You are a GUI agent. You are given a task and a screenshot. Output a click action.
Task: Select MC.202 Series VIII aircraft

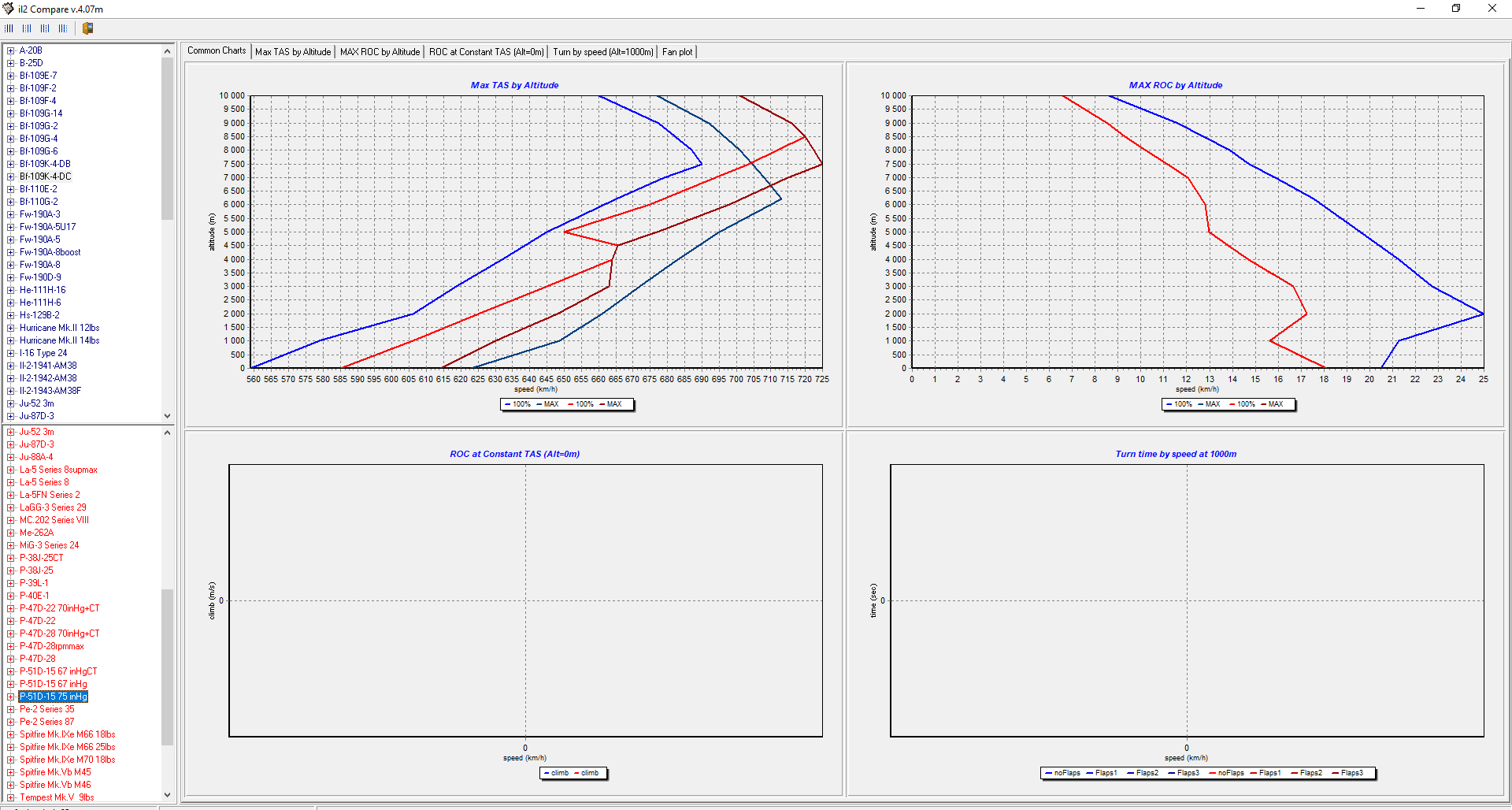coord(54,520)
